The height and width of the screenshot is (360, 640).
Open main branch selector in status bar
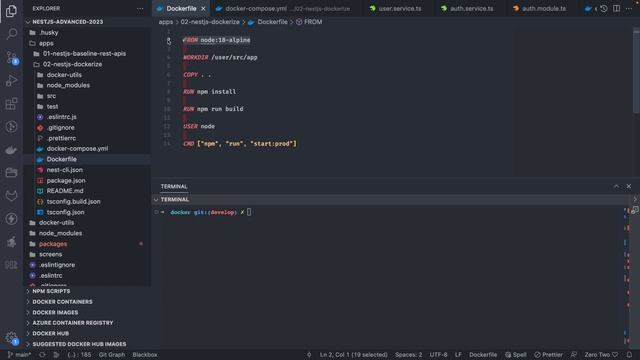[19, 355]
